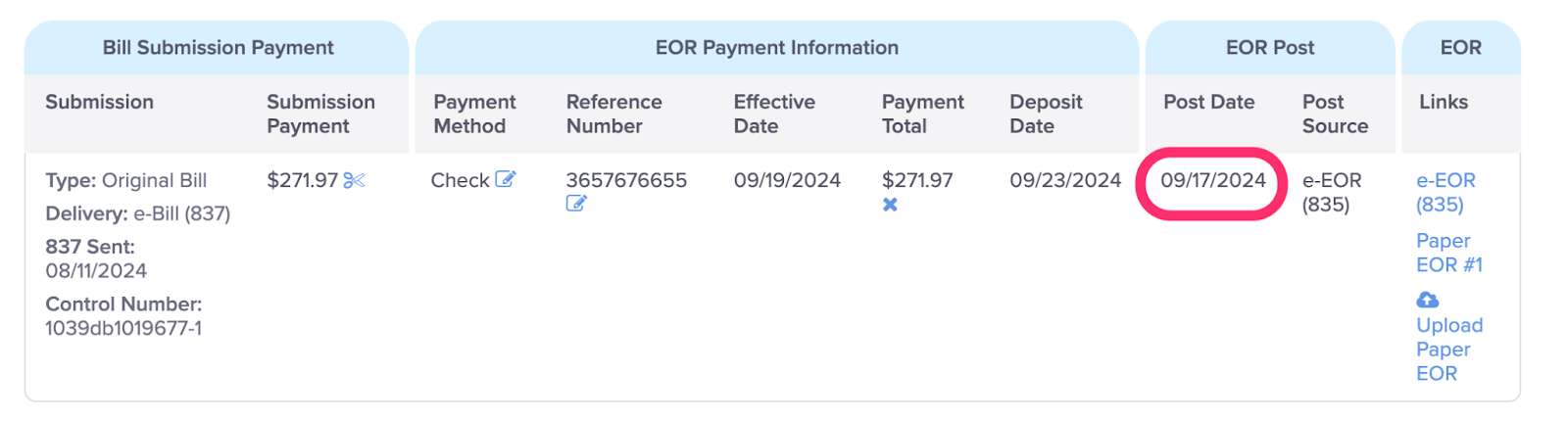Click edit icon under reference number 3657676655
The width and height of the screenshot is (1568, 421).
576,204
